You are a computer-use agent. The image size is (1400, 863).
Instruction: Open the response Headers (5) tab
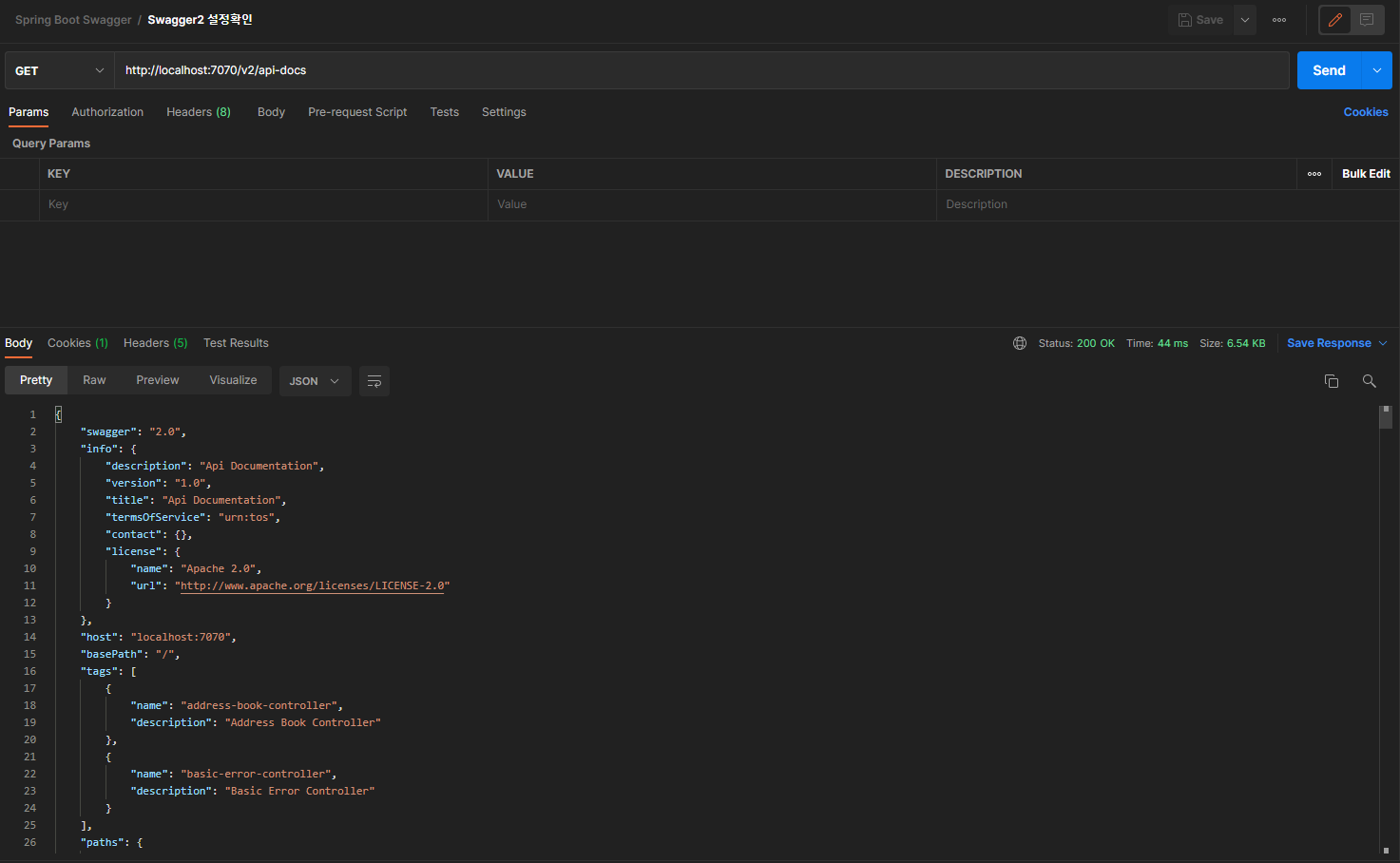tap(155, 343)
